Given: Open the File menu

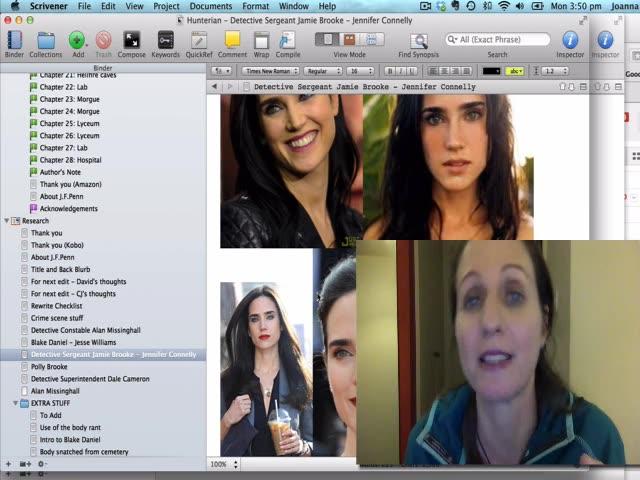Looking at the screenshot, I should coord(84,6).
